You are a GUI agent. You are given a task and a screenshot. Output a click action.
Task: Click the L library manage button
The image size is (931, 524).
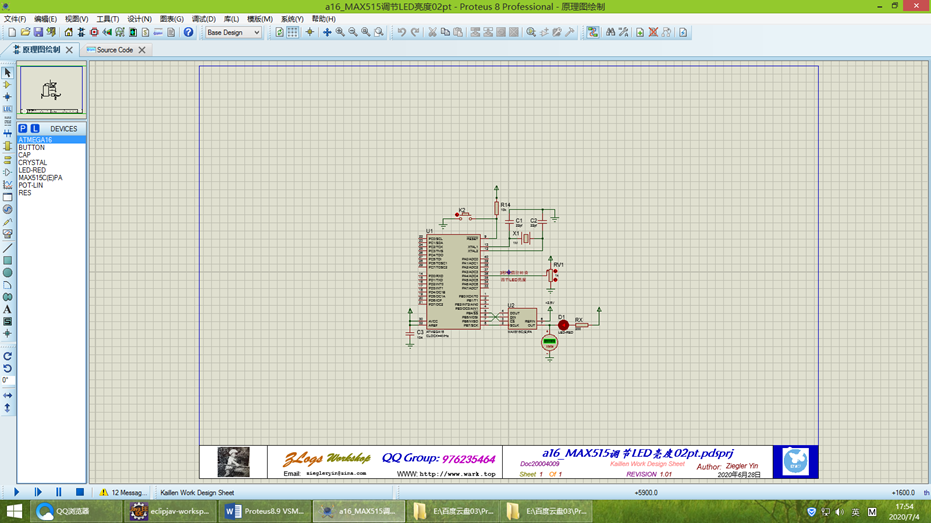(35, 128)
